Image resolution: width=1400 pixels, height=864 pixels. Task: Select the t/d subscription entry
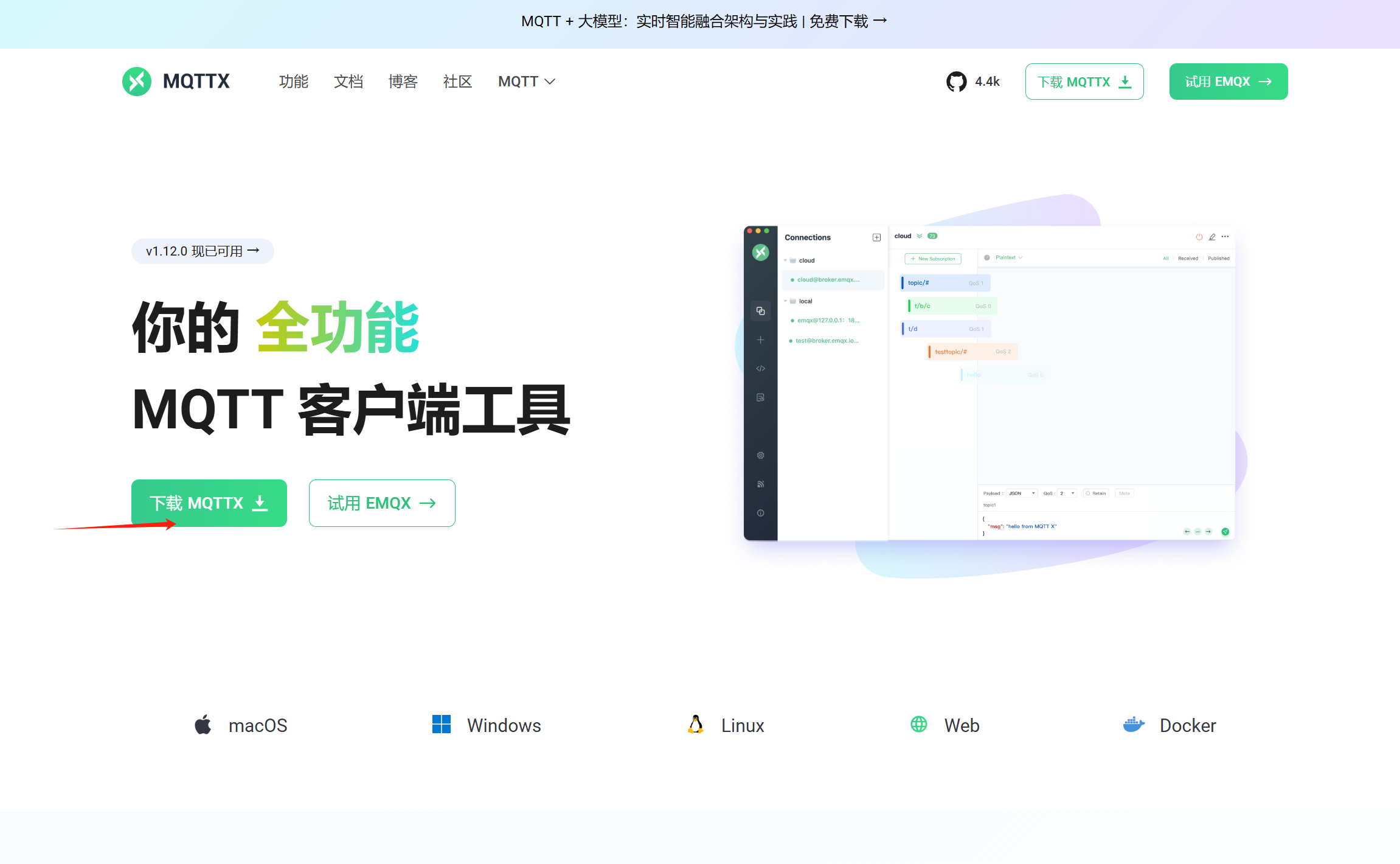[946, 329]
